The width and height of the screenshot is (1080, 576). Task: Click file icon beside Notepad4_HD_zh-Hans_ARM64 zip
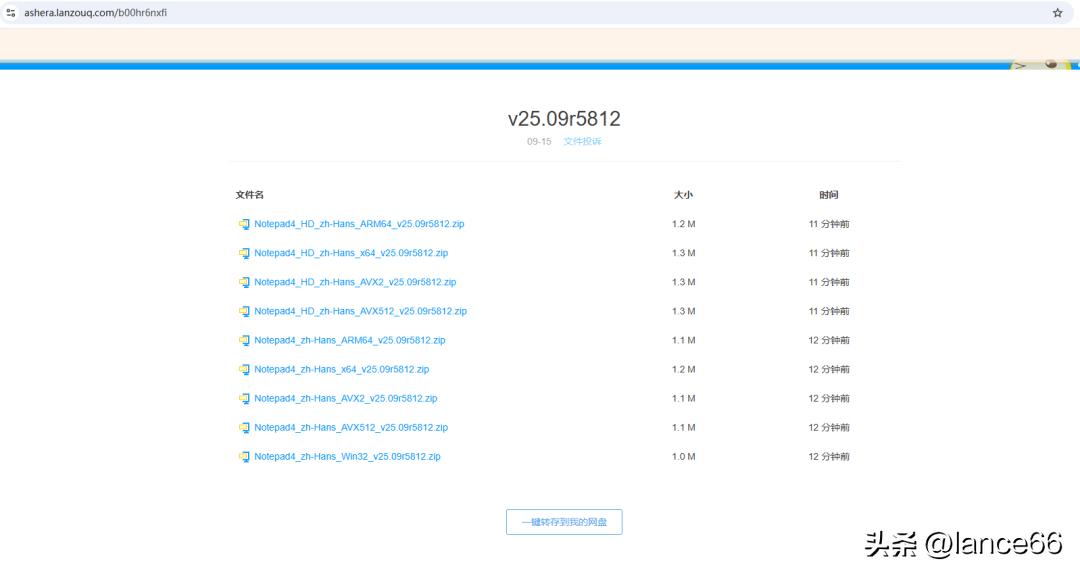pos(244,224)
